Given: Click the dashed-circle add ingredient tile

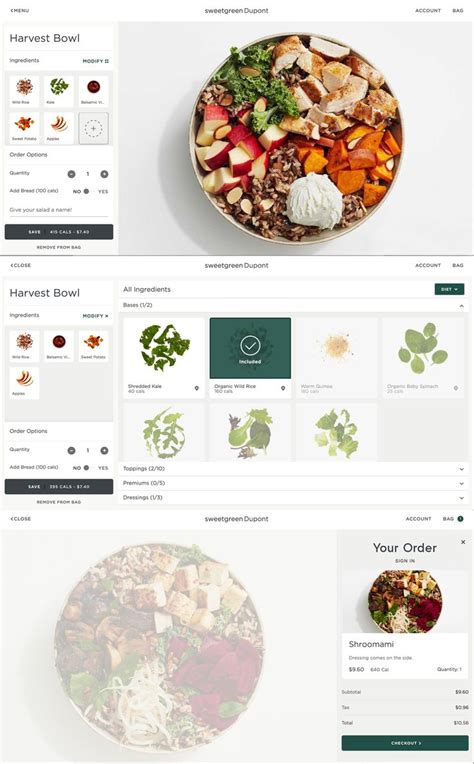Looking at the screenshot, I should pyautogui.click(x=94, y=129).
